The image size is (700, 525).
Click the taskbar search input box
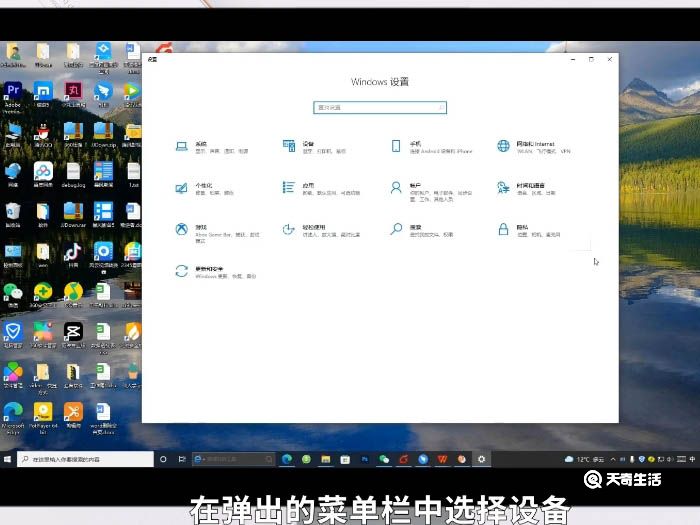[85, 459]
